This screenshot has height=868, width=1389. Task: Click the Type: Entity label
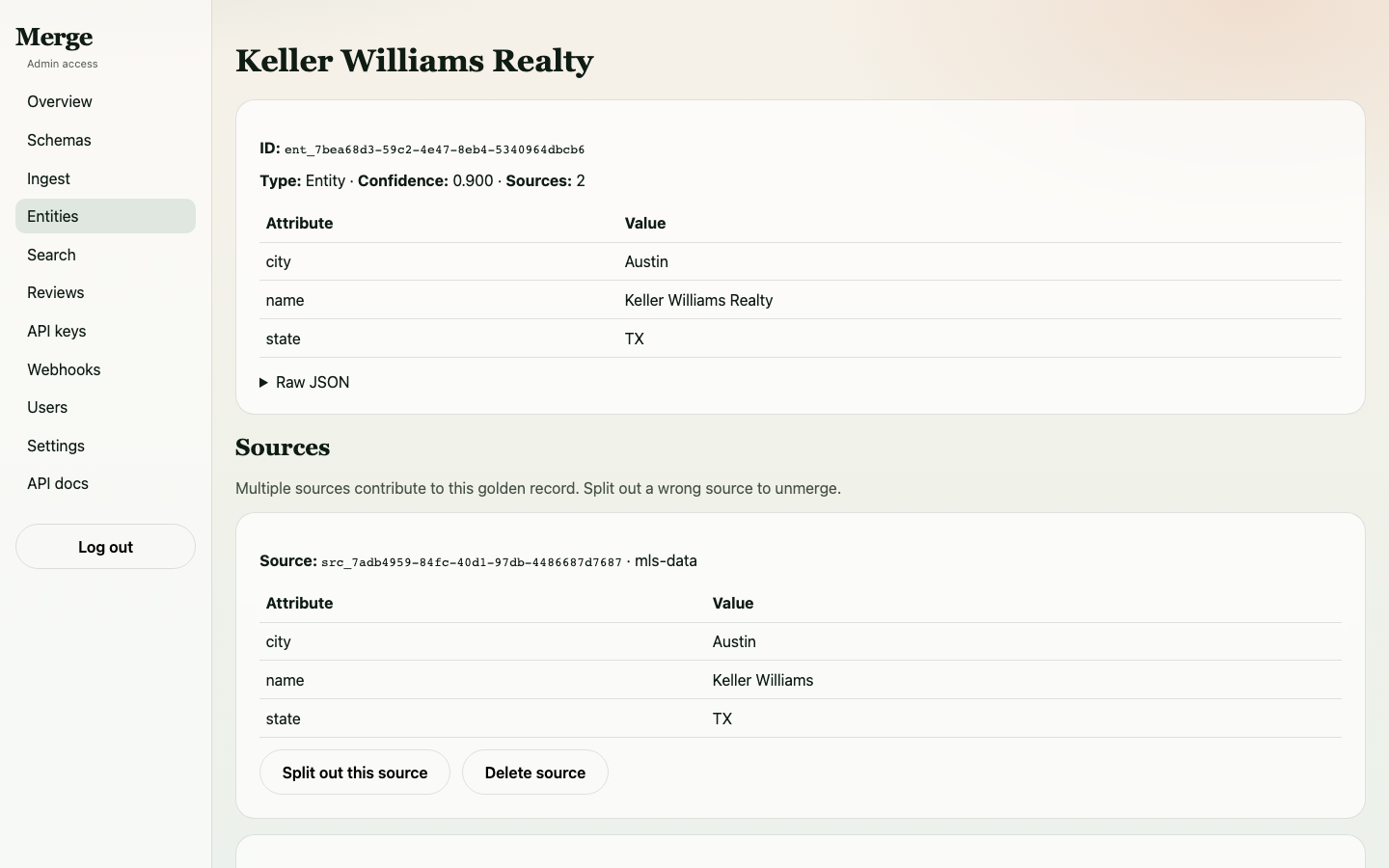302,180
